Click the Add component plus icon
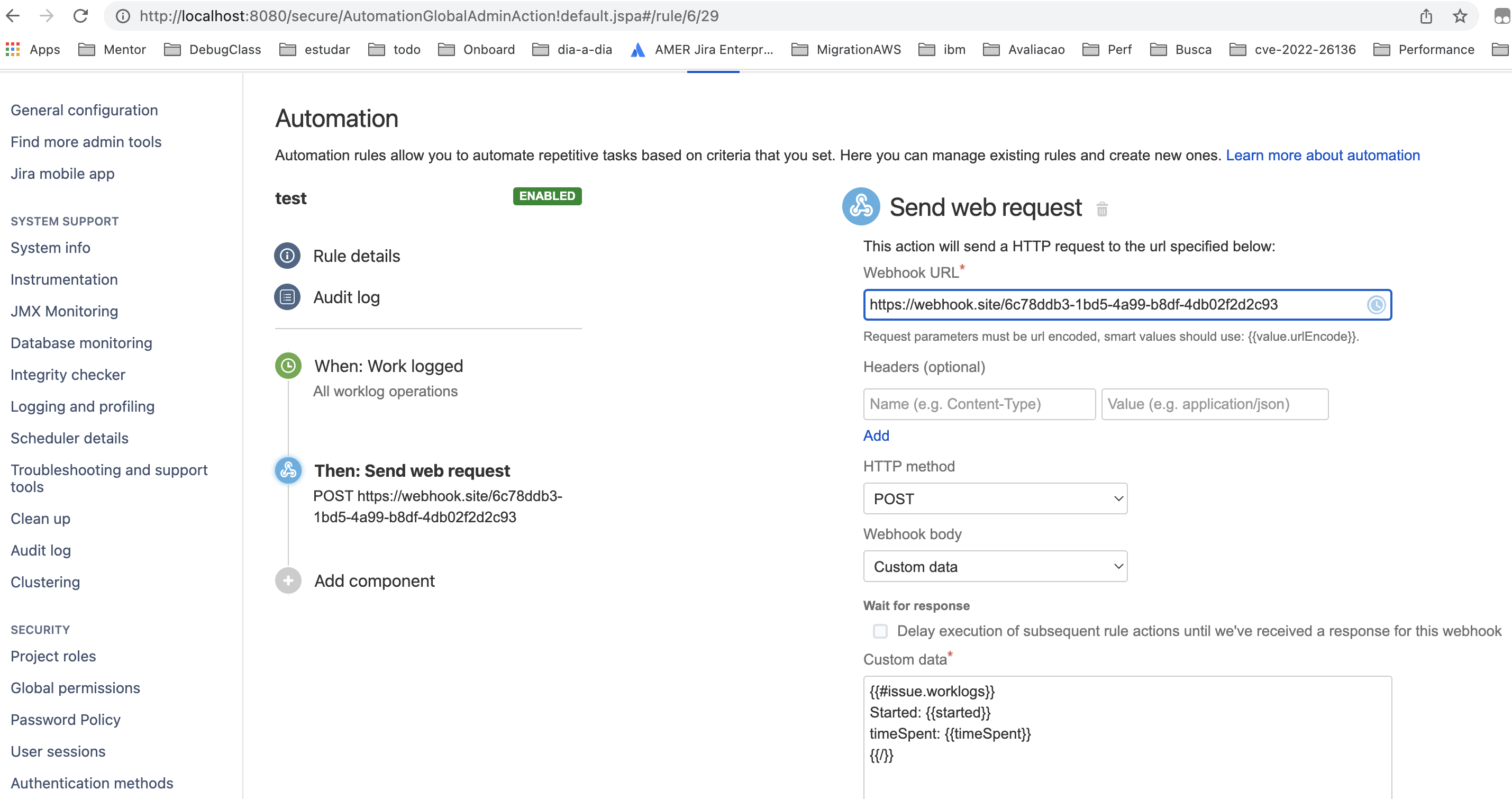Screen dimensions: 1512x799 tap(288, 580)
